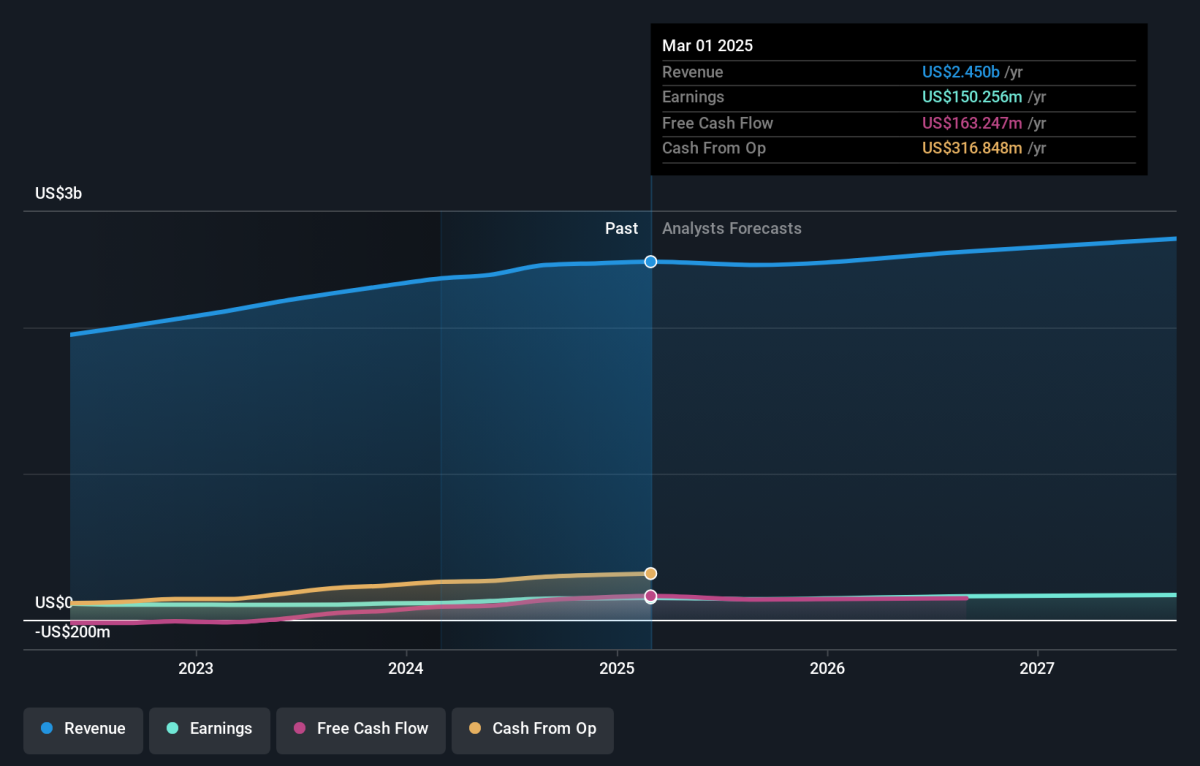Click the US$2.450b revenue value in tooltip
Screen dimensions: 1200x766
tap(961, 72)
